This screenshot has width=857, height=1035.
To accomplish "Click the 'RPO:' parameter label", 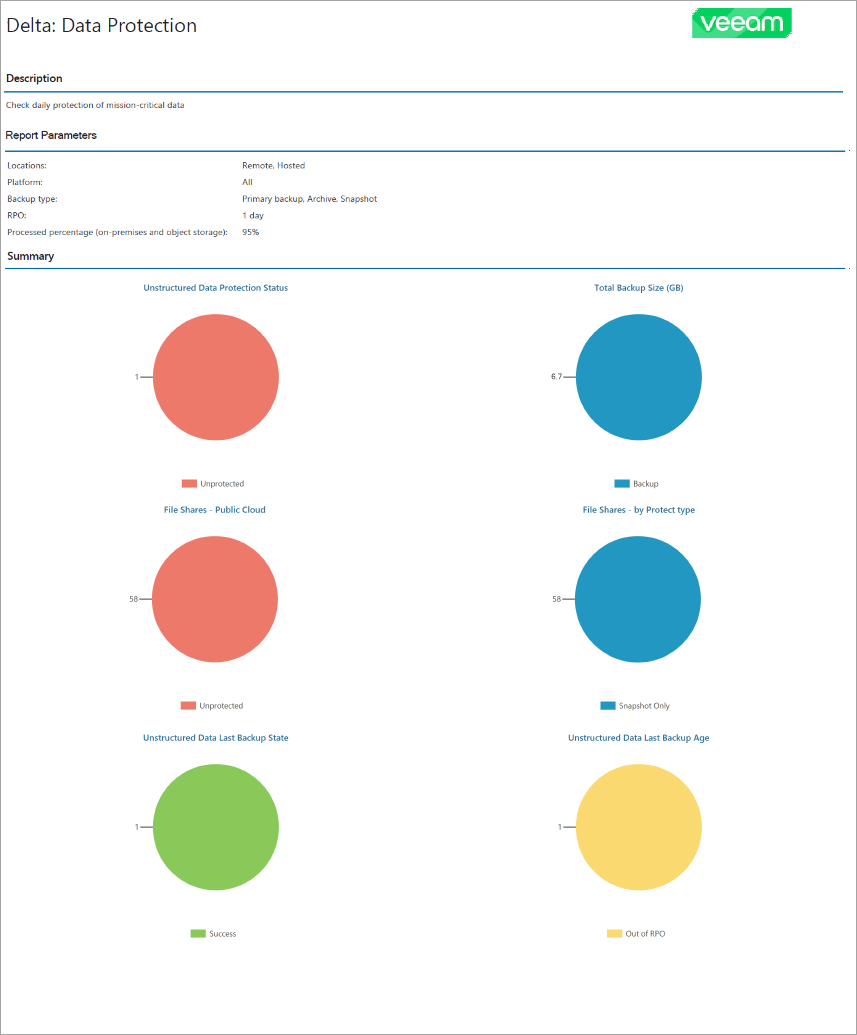I will [x=17, y=215].
